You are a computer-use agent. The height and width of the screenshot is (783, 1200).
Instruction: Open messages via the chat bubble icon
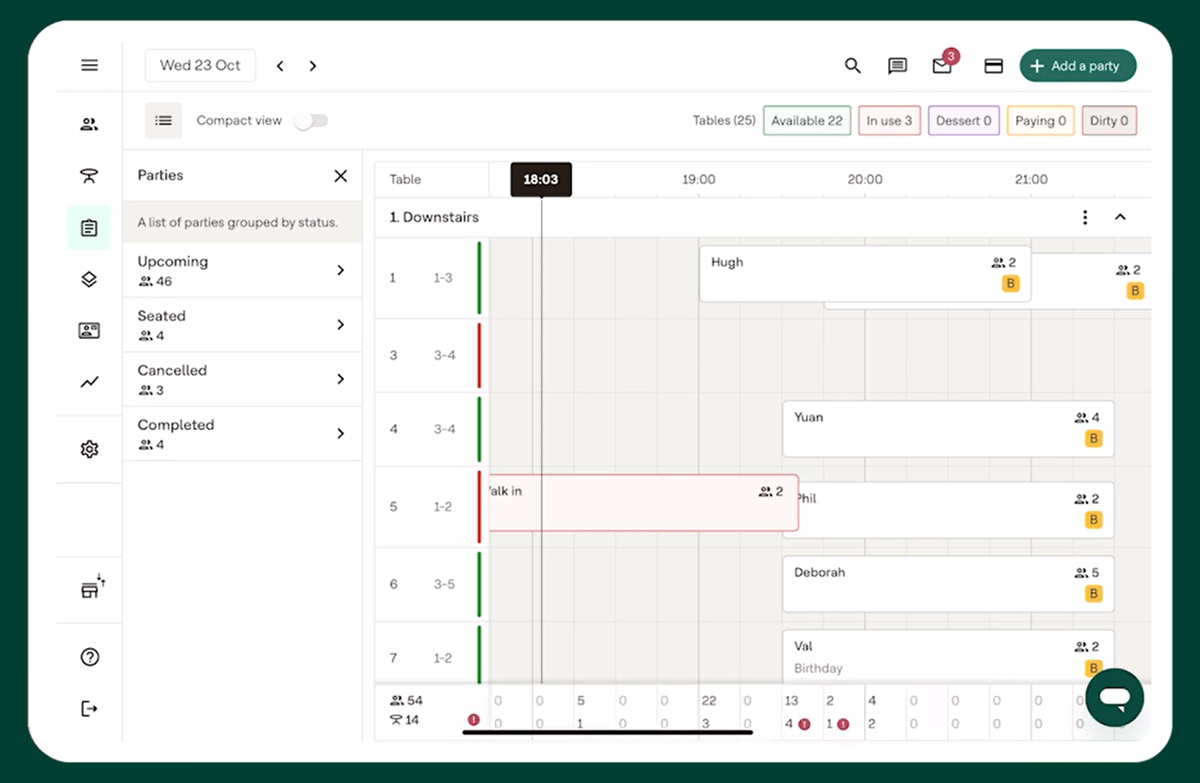(x=897, y=65)
